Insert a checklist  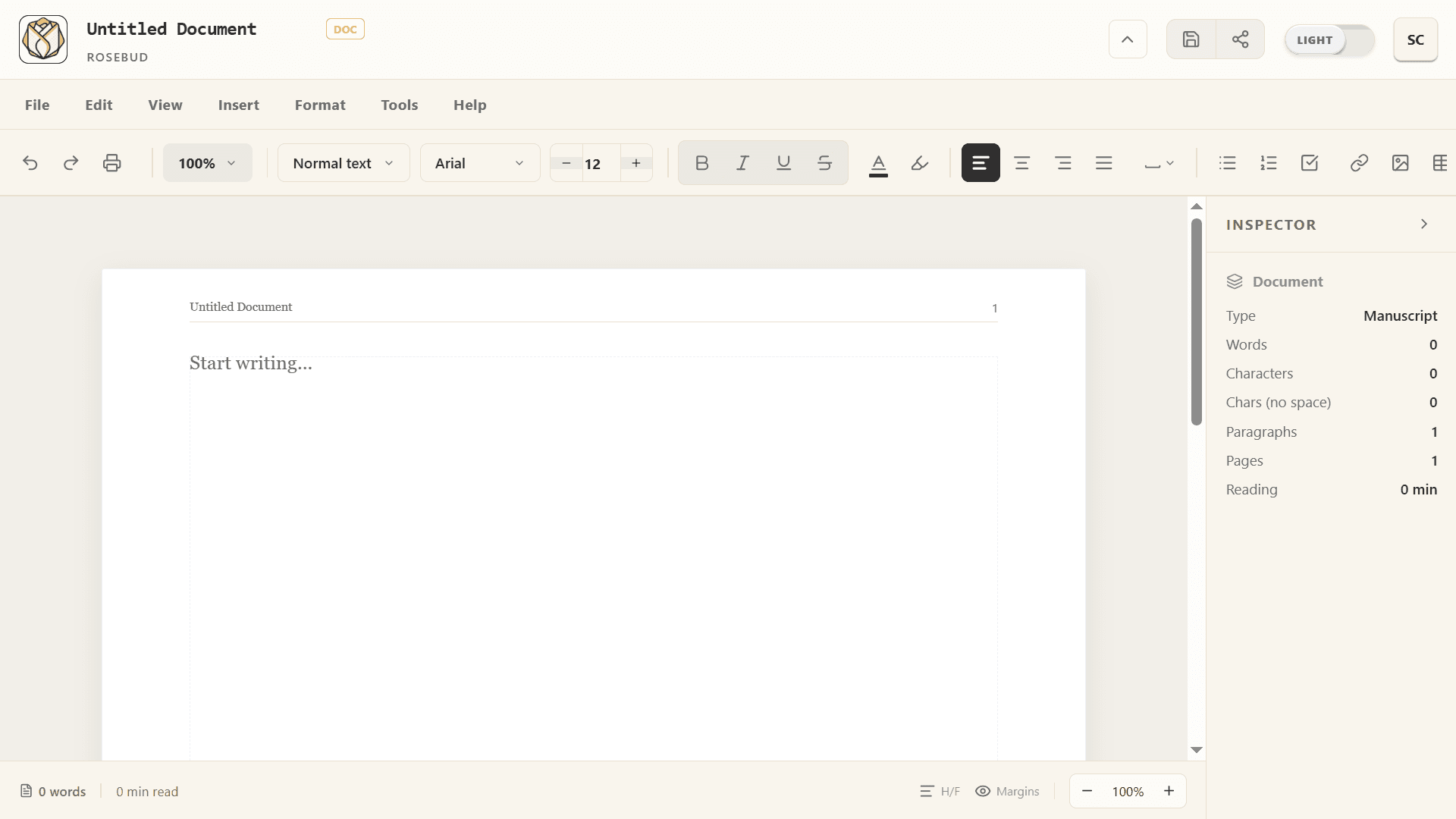tap(1310, 163)
